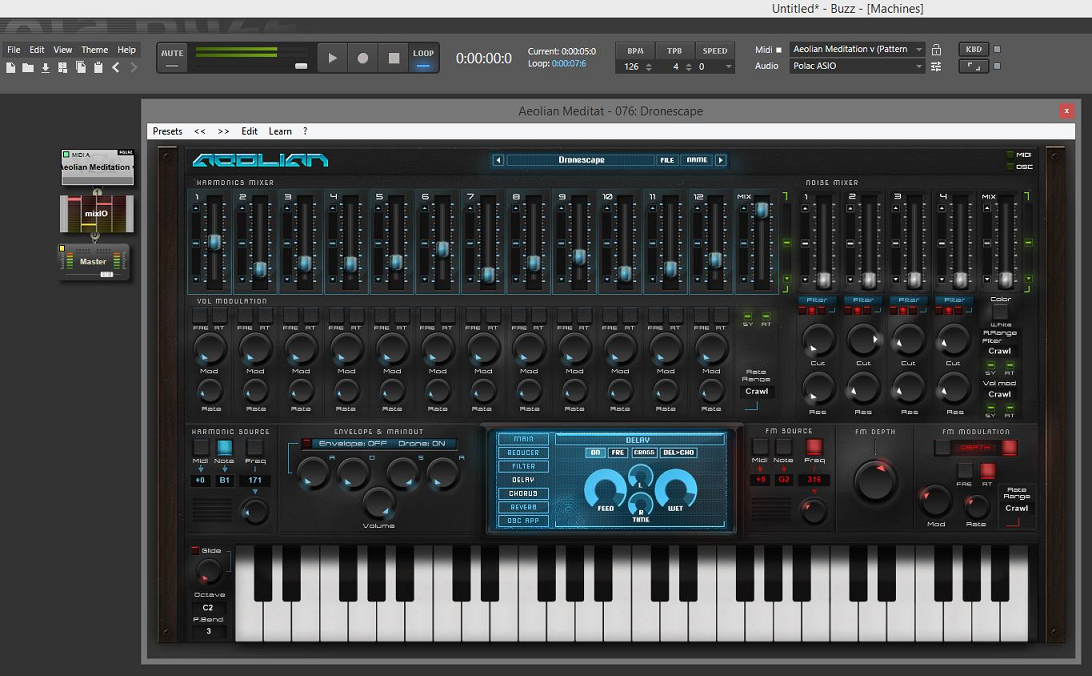Stop playback with the Stop button
Screen dimensions: 1092x676
pos(393,58)
